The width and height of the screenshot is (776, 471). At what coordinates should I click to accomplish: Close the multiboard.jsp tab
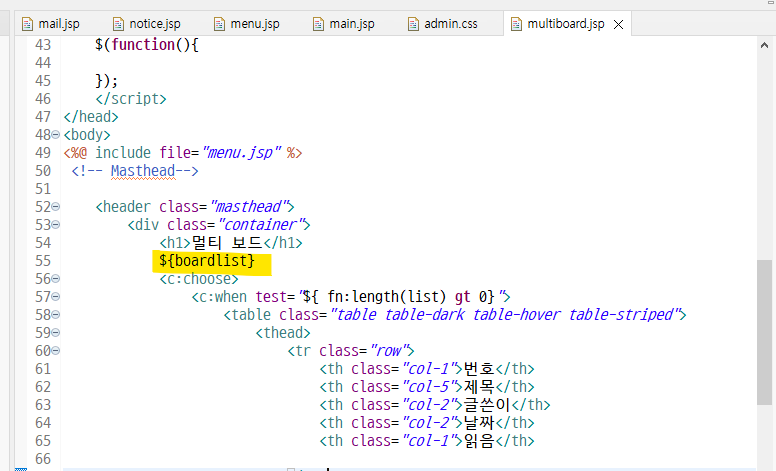click(618, 24)
